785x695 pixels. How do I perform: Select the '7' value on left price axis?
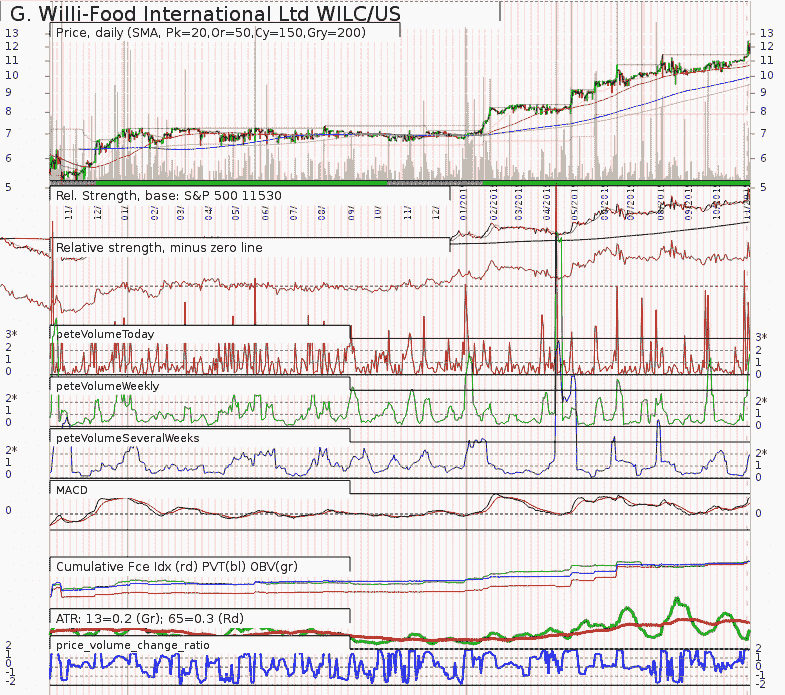click(x=8, y=133)
